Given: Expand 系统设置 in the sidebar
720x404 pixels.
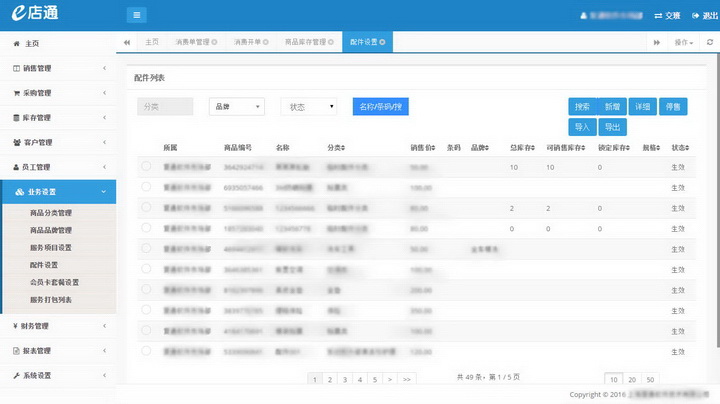Looking at the screenshot, I should coord(58,376).
